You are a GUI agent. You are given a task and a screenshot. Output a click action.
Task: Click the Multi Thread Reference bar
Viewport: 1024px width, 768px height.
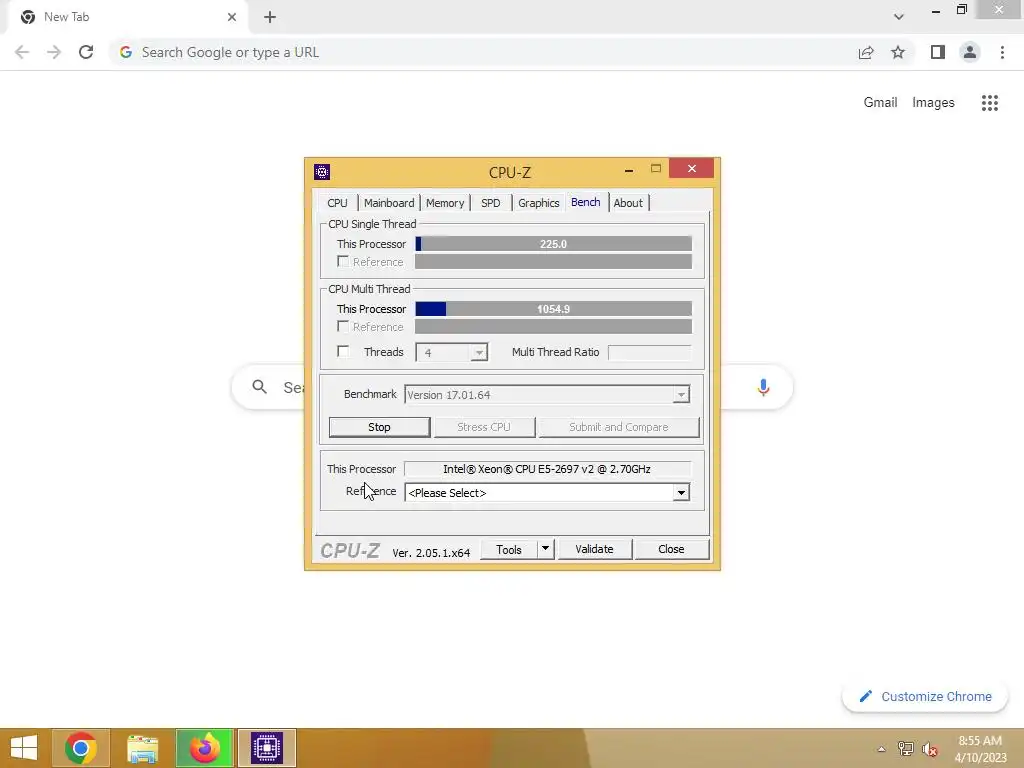(x=553, y=327)
